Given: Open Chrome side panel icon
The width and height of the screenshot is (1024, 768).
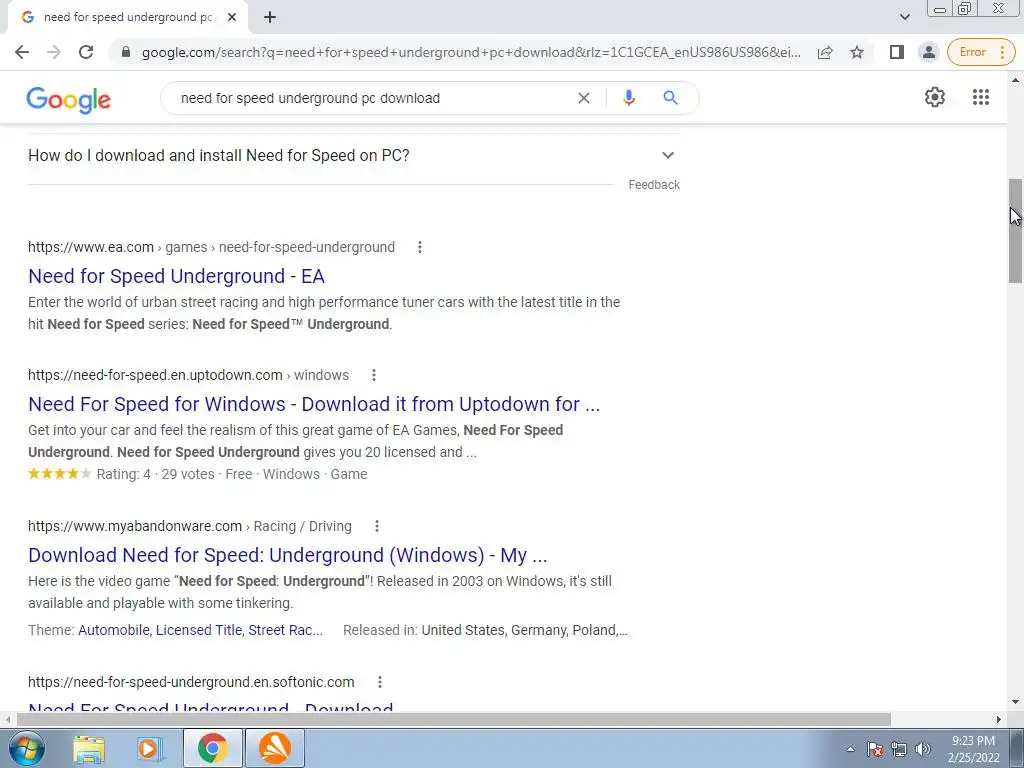Looking at the screenshot, I should pyautogui.click(x=897, y=52).
